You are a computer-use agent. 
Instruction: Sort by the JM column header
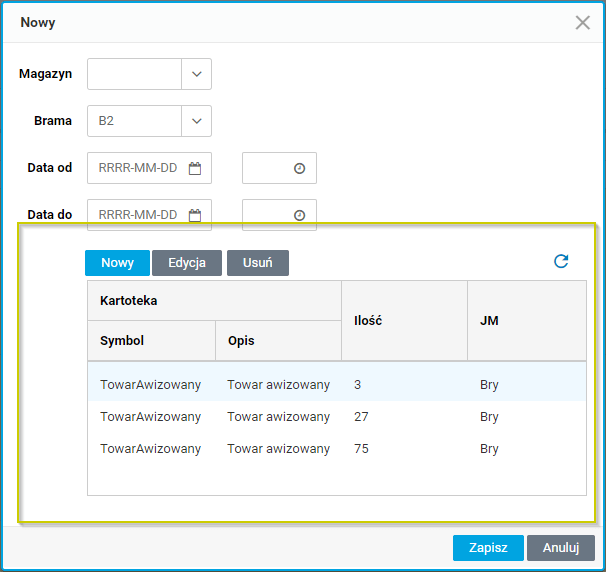527,321
